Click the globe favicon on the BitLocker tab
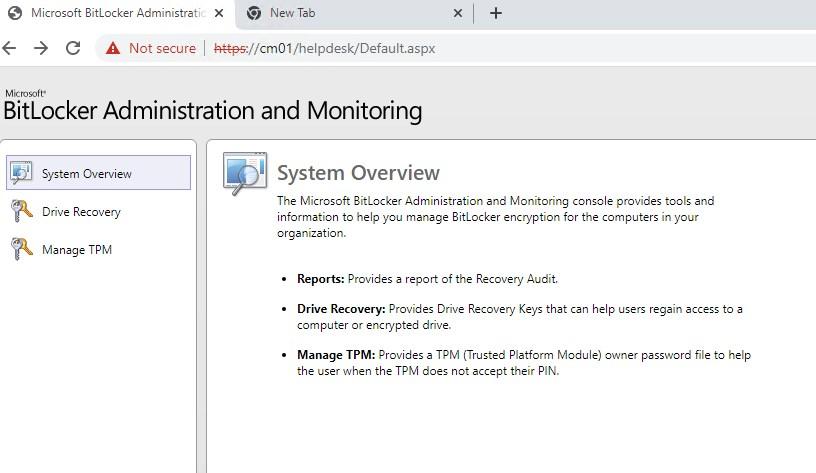This screenshot has height=473, width=816. [x=15, y=13]
